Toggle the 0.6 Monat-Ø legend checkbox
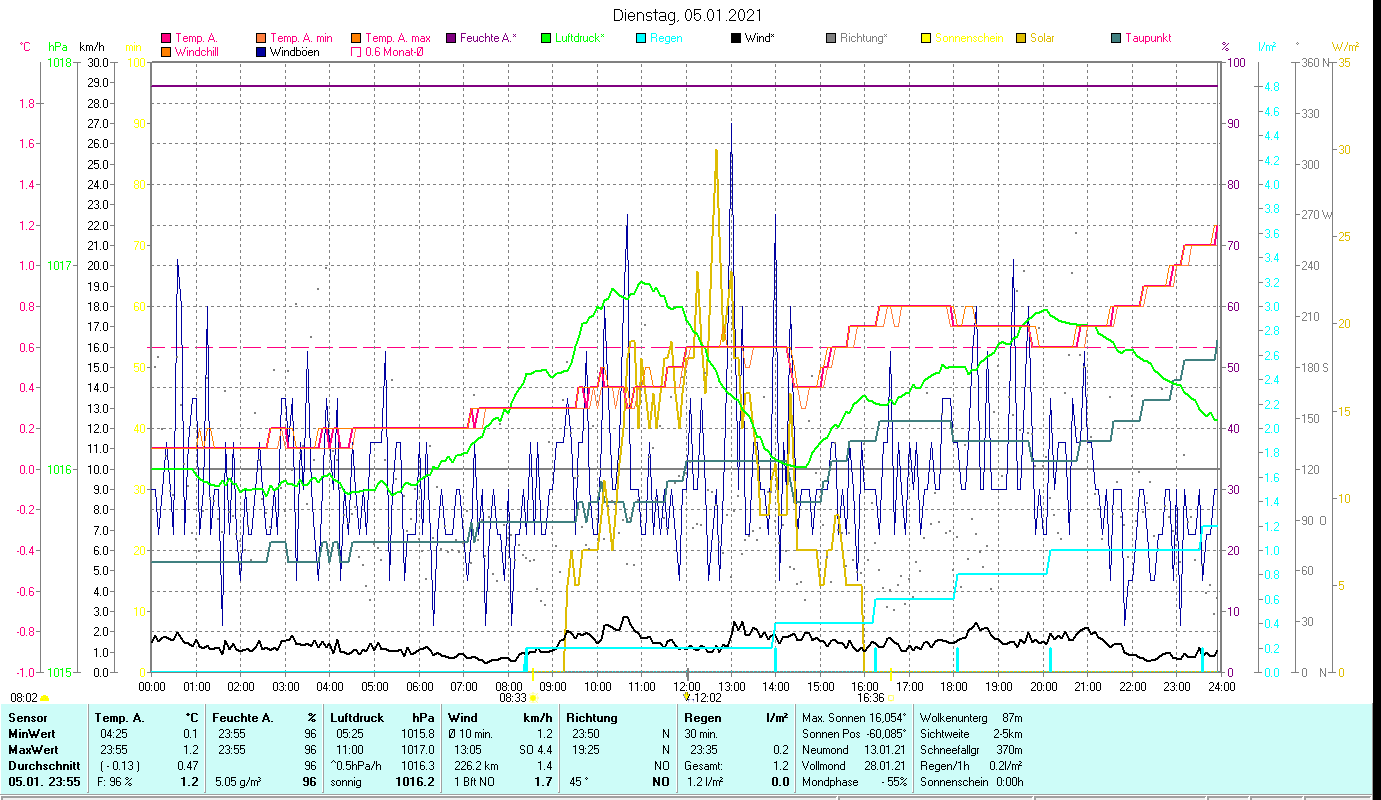Screen dimensions: 1381x800 tap(356, 52)
